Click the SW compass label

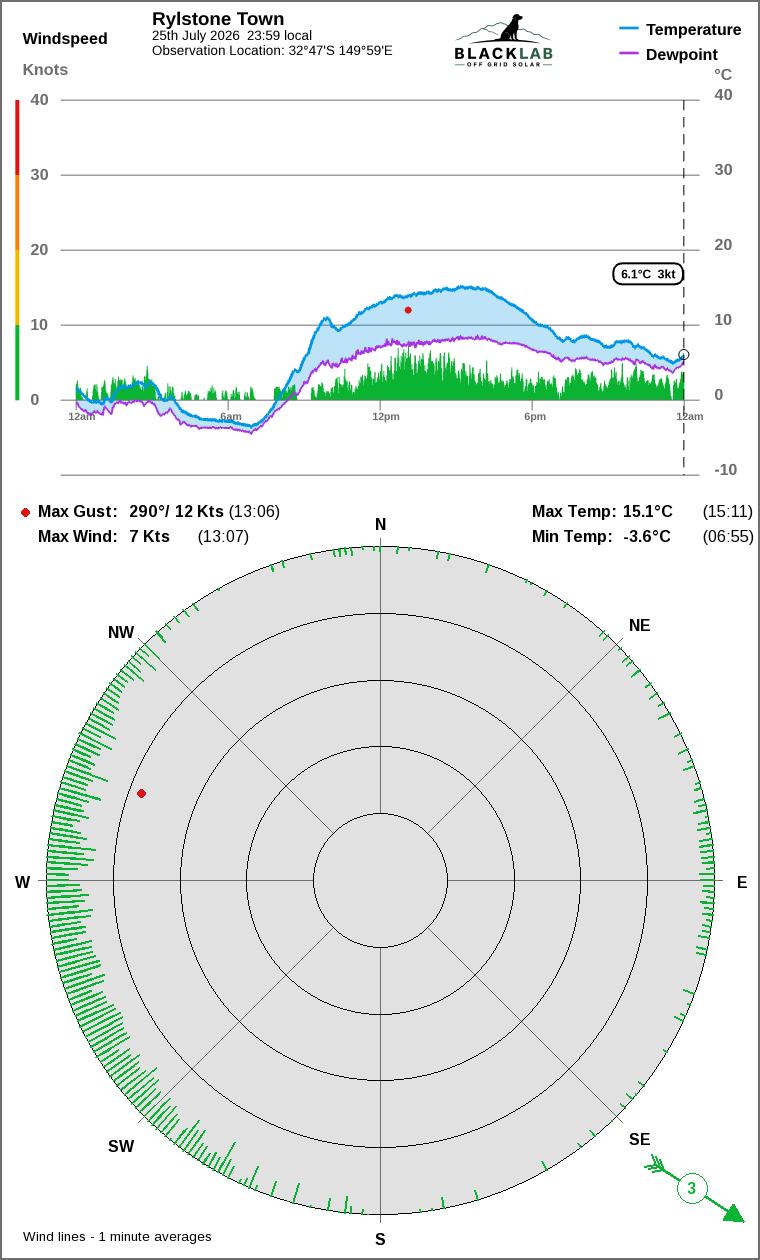coord(121,1147)
